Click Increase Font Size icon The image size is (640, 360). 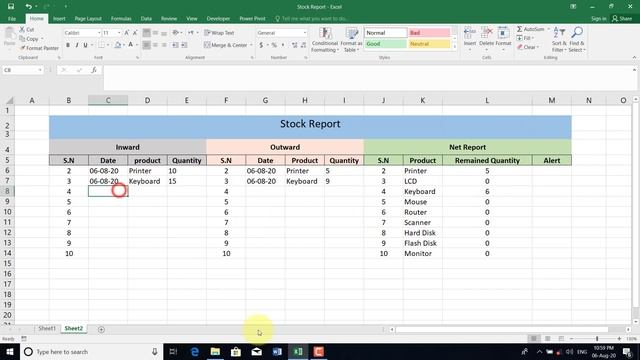(127, 33)
